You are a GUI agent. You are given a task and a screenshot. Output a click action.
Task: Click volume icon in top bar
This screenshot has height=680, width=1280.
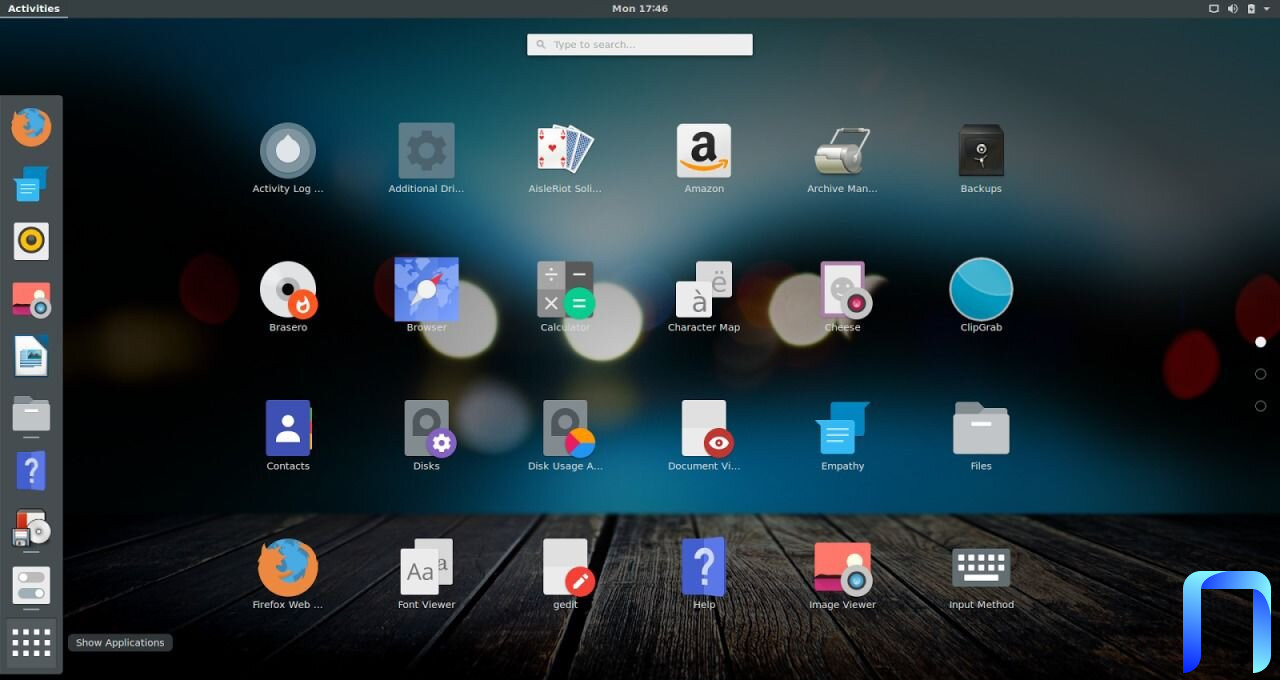pos(1232,9)
